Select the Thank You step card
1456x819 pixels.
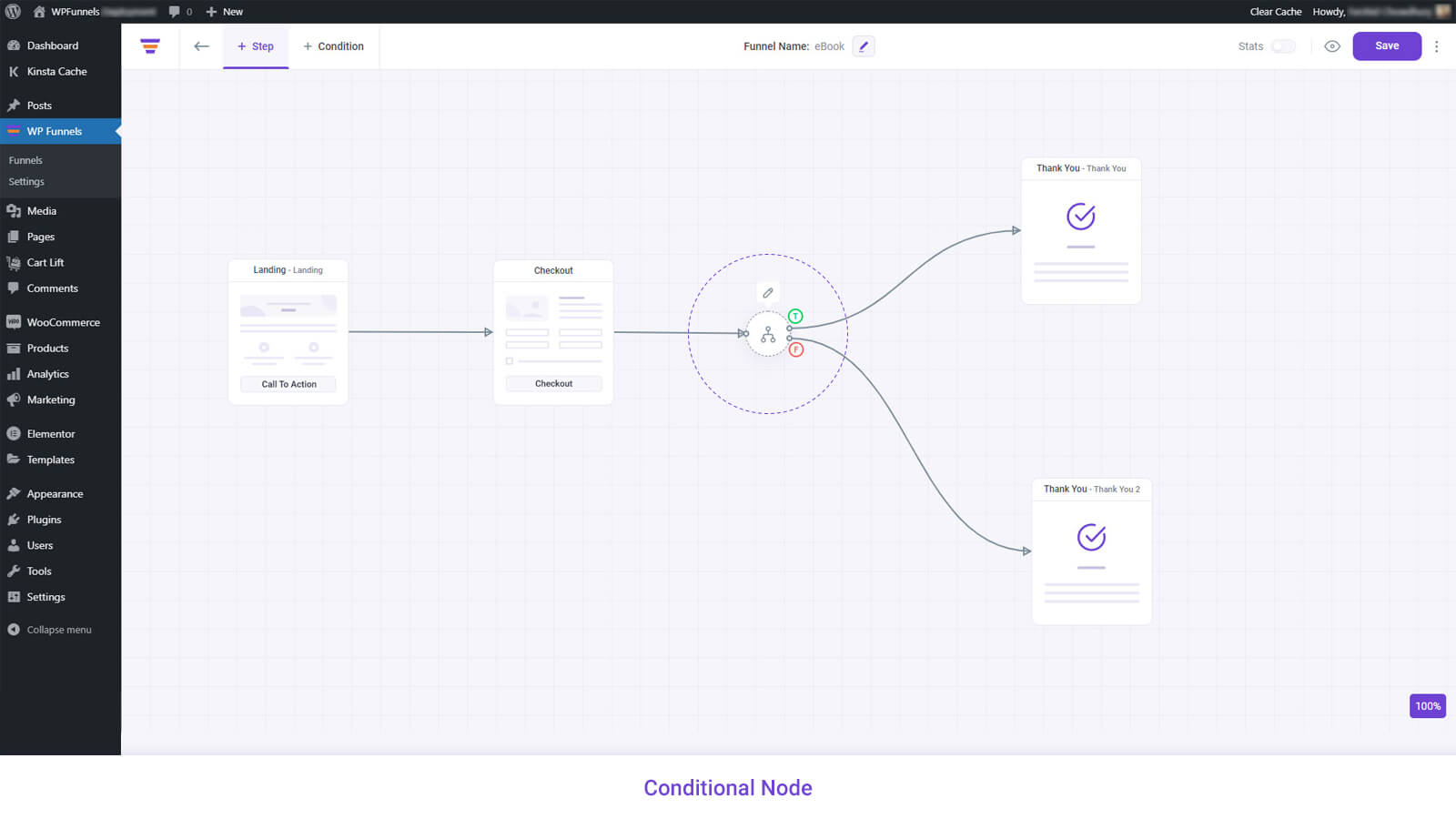1081,231
